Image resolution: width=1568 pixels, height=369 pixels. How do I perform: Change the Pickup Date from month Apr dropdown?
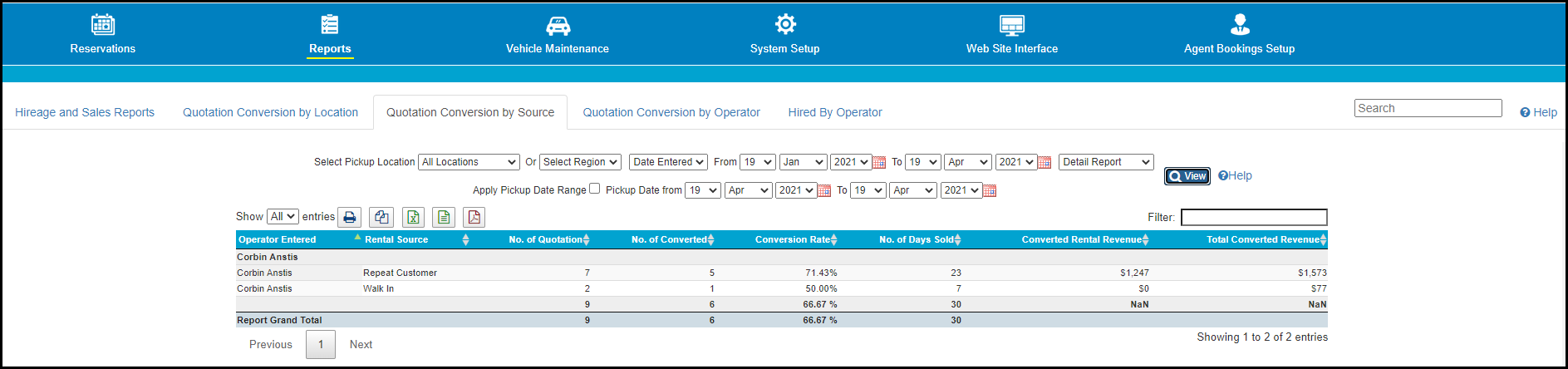point(749,190)
